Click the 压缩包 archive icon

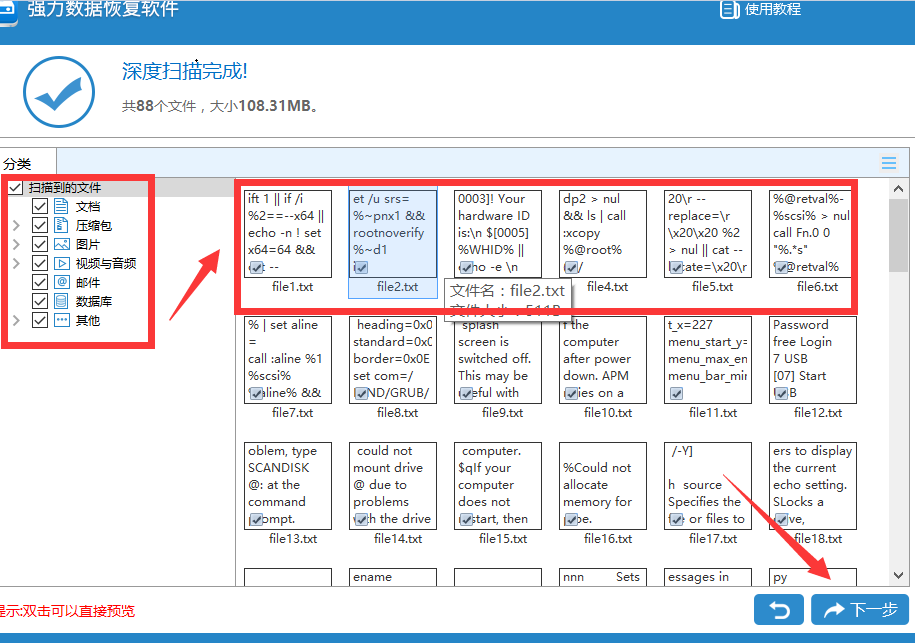(x=61, y=225)
